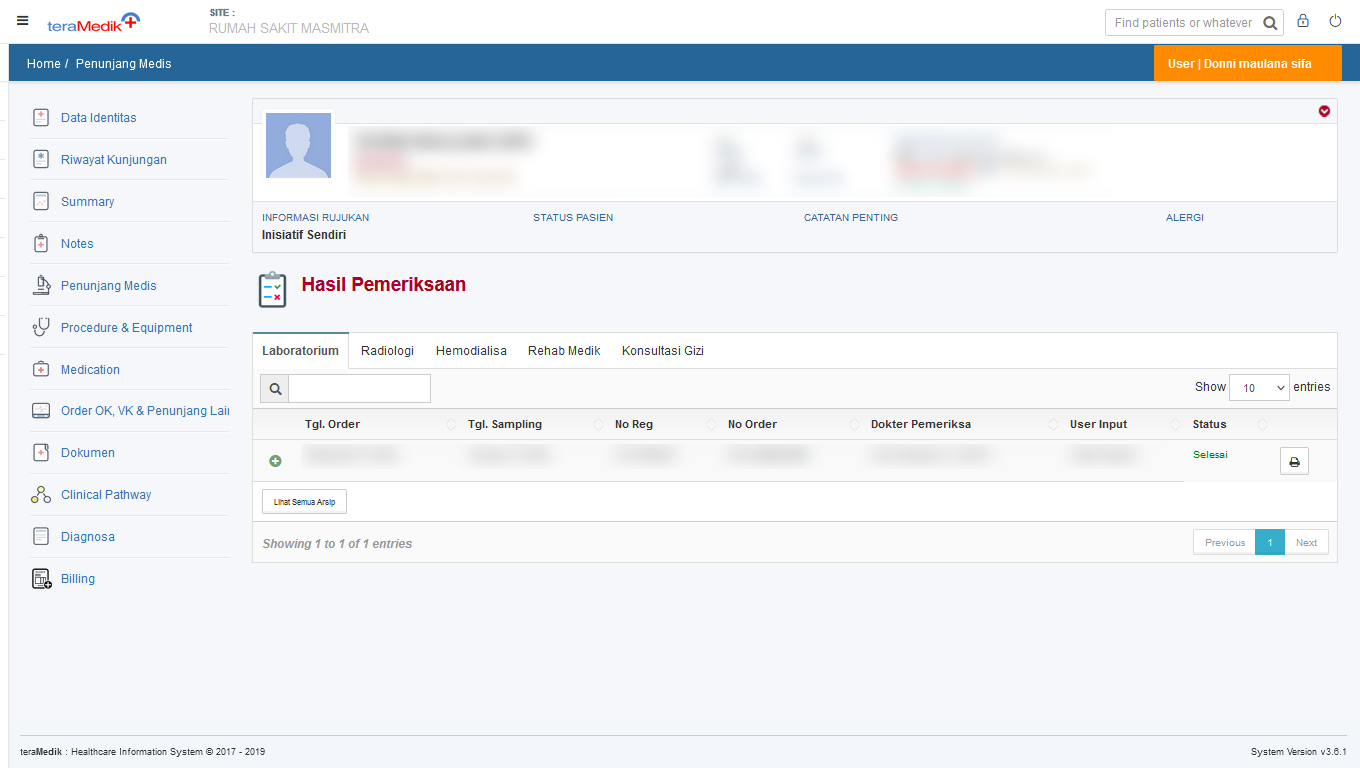1360x768 pixels.
Task: Click the User Donni maulana sifa button
Action: (1247, 63)
